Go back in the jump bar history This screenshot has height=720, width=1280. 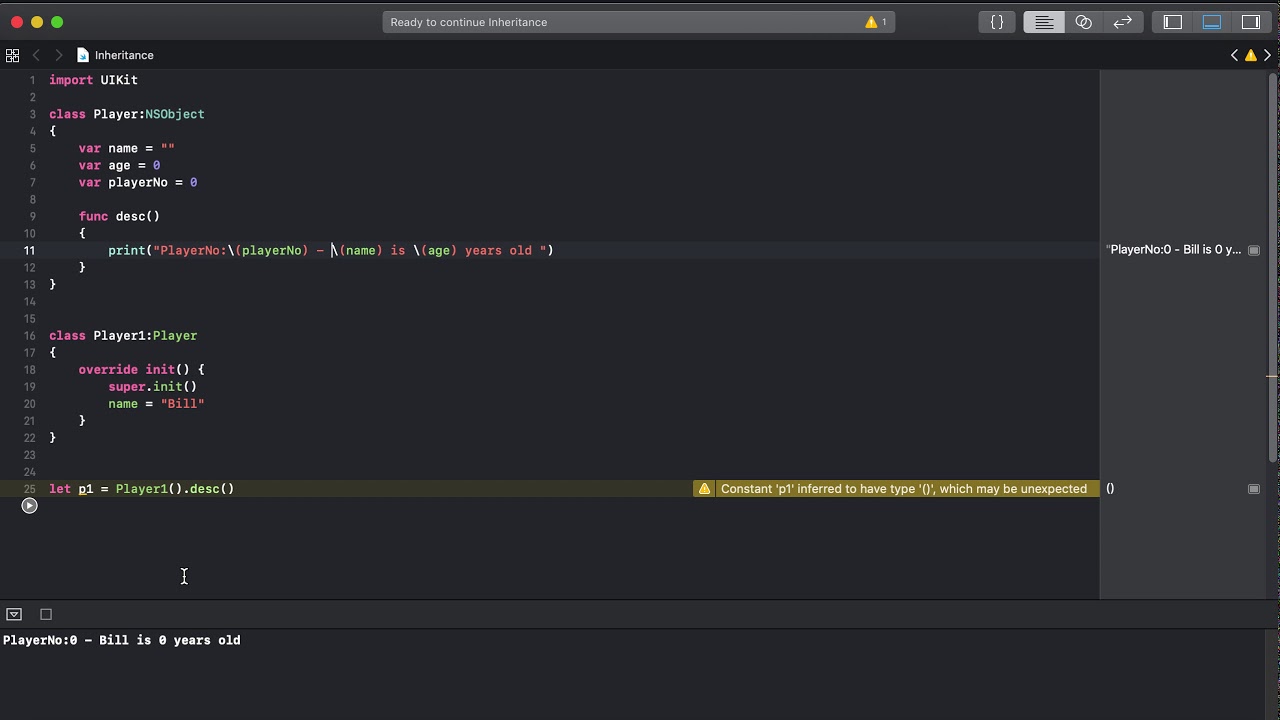point(36,55)
